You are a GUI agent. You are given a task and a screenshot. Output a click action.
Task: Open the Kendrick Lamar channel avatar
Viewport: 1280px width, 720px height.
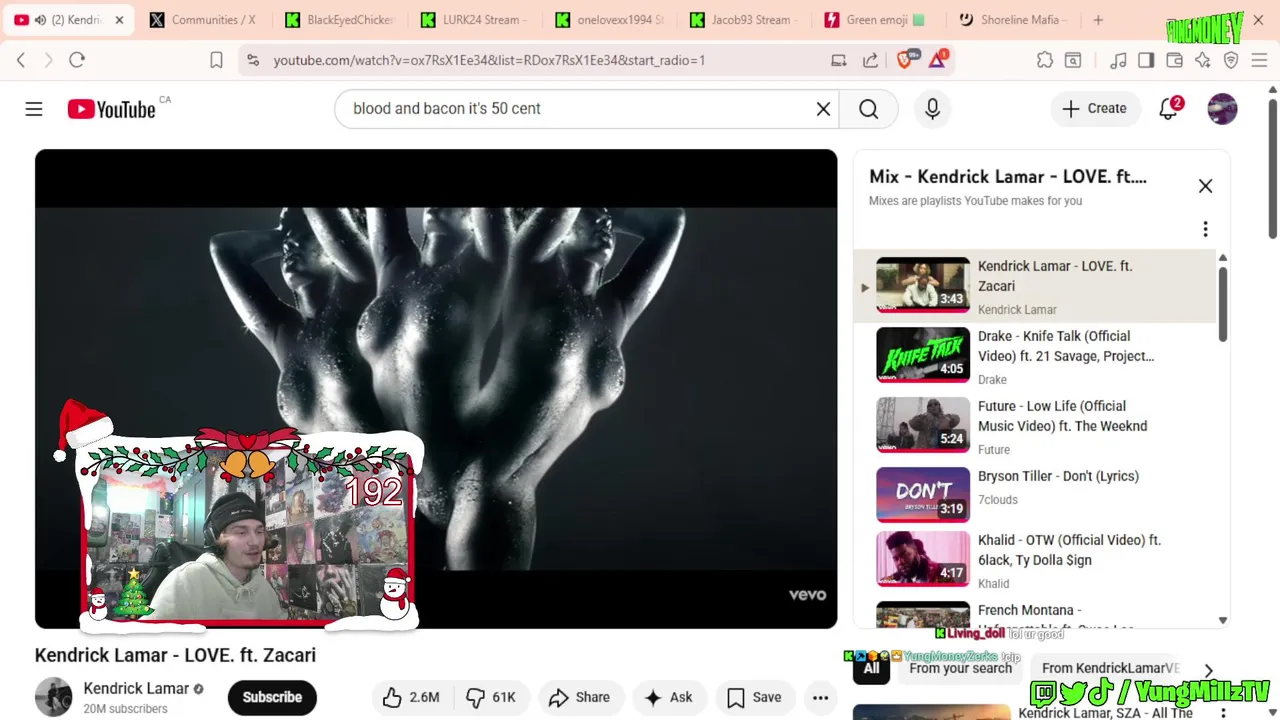[53, 697]
